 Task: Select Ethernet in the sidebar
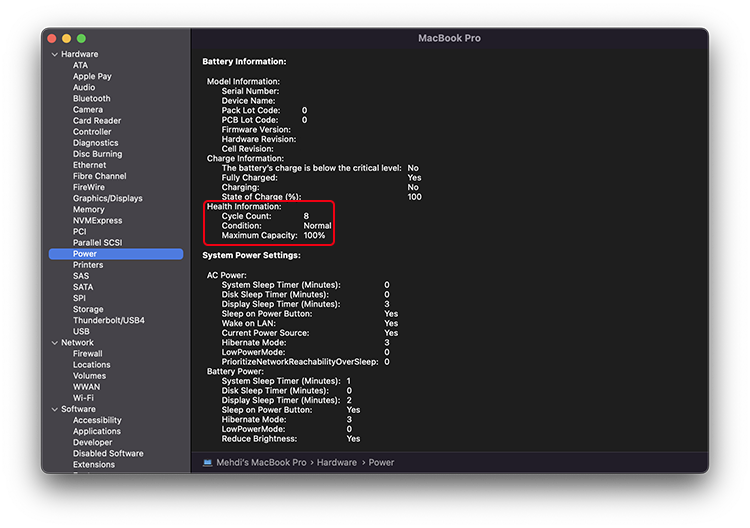(x=89, y=165)
